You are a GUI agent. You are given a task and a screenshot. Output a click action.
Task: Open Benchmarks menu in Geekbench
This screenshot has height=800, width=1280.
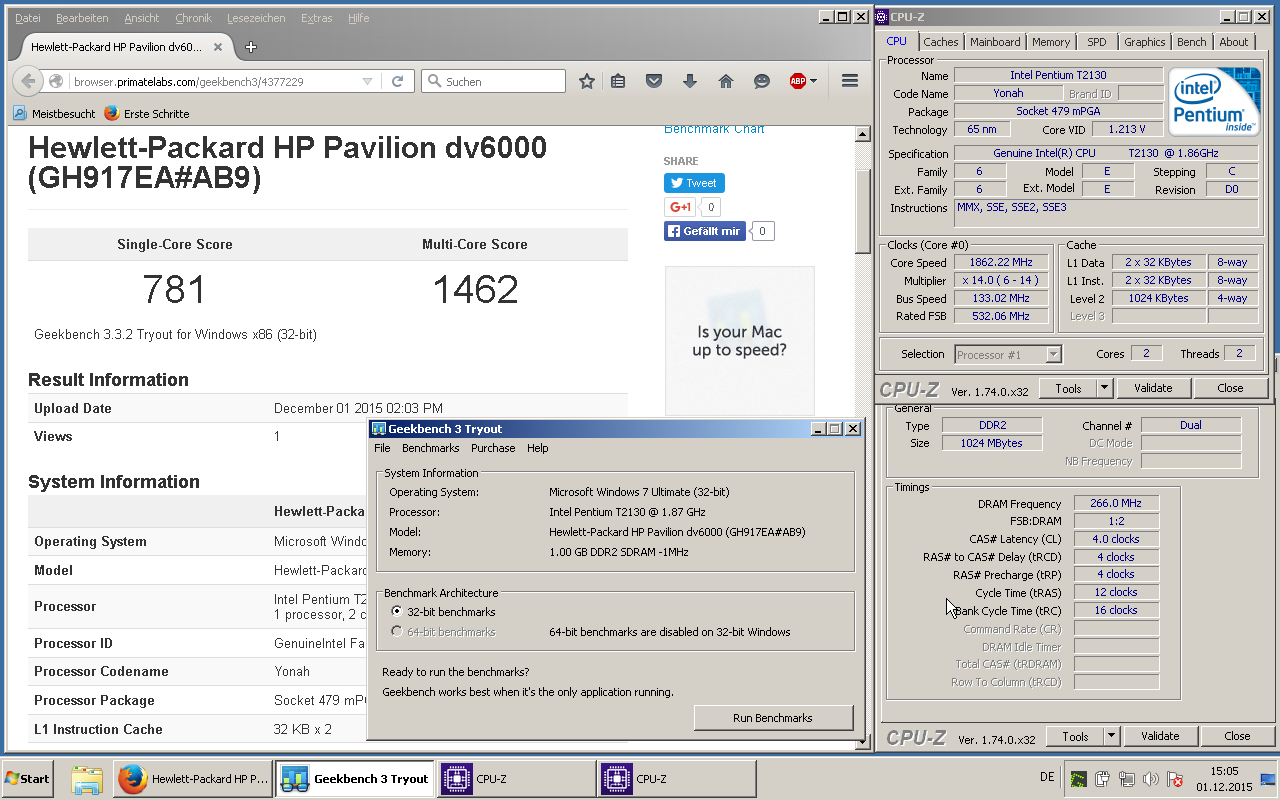click(430, 448)
